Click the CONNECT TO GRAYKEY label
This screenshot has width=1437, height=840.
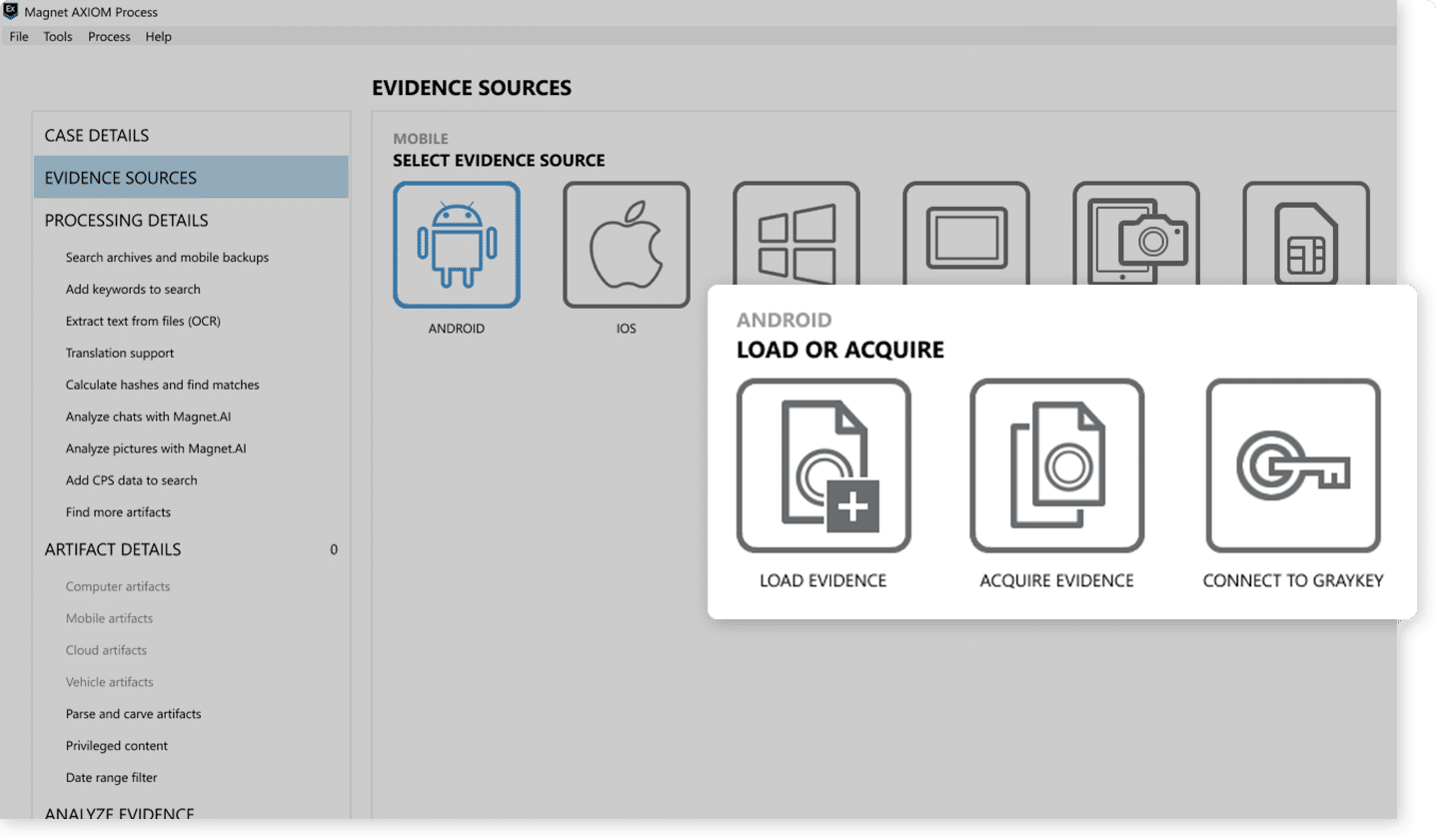click(x=1293, y=580)
